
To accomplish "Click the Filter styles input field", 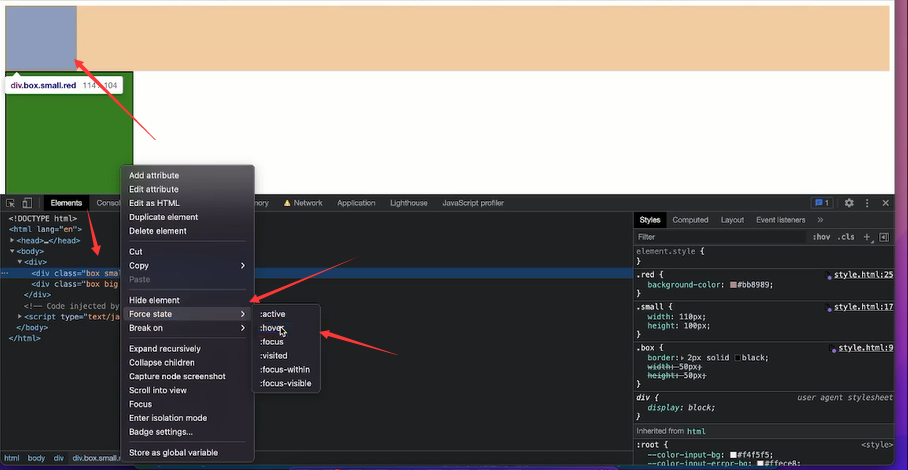I will point(720,237).
